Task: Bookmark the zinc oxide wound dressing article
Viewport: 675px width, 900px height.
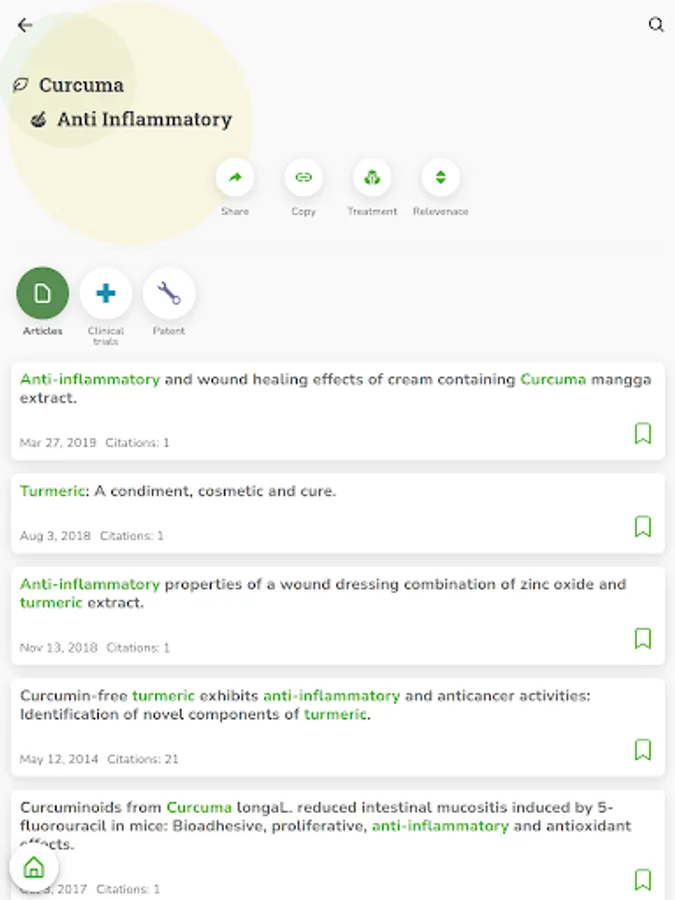Action: pyautogui.click(x=643, y=638)
